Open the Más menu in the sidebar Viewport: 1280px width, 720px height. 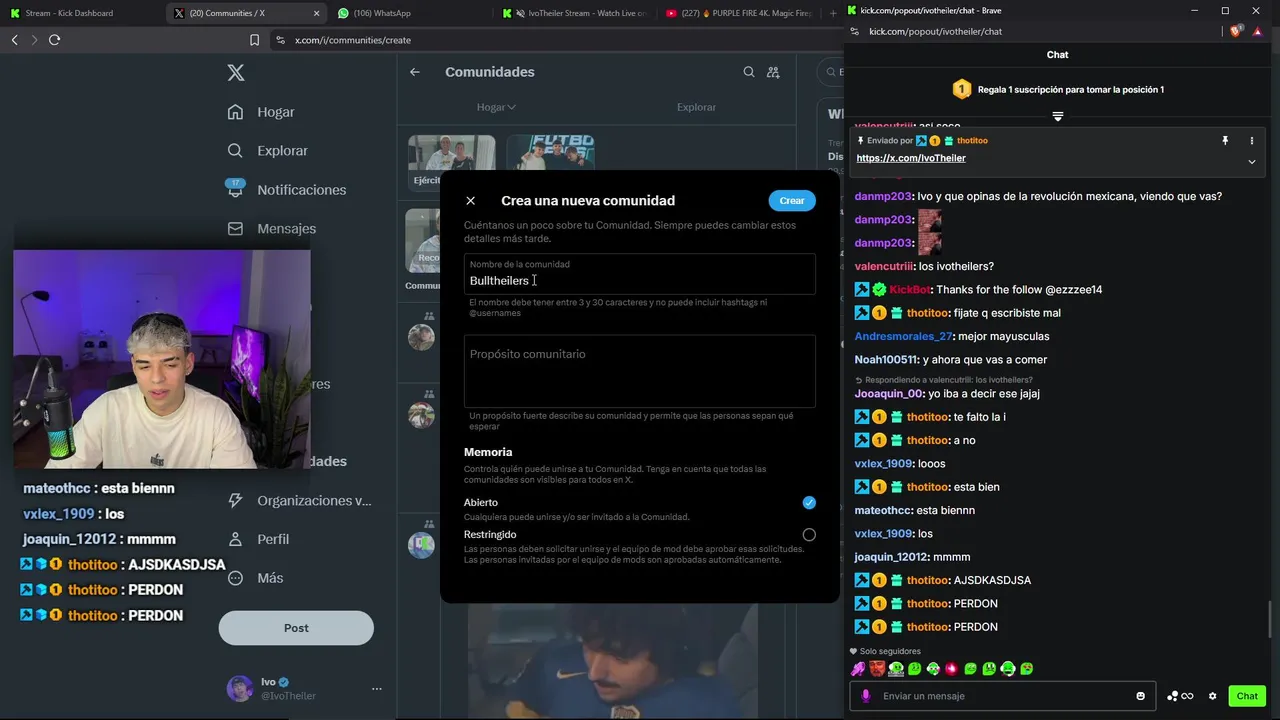point(255,578)
